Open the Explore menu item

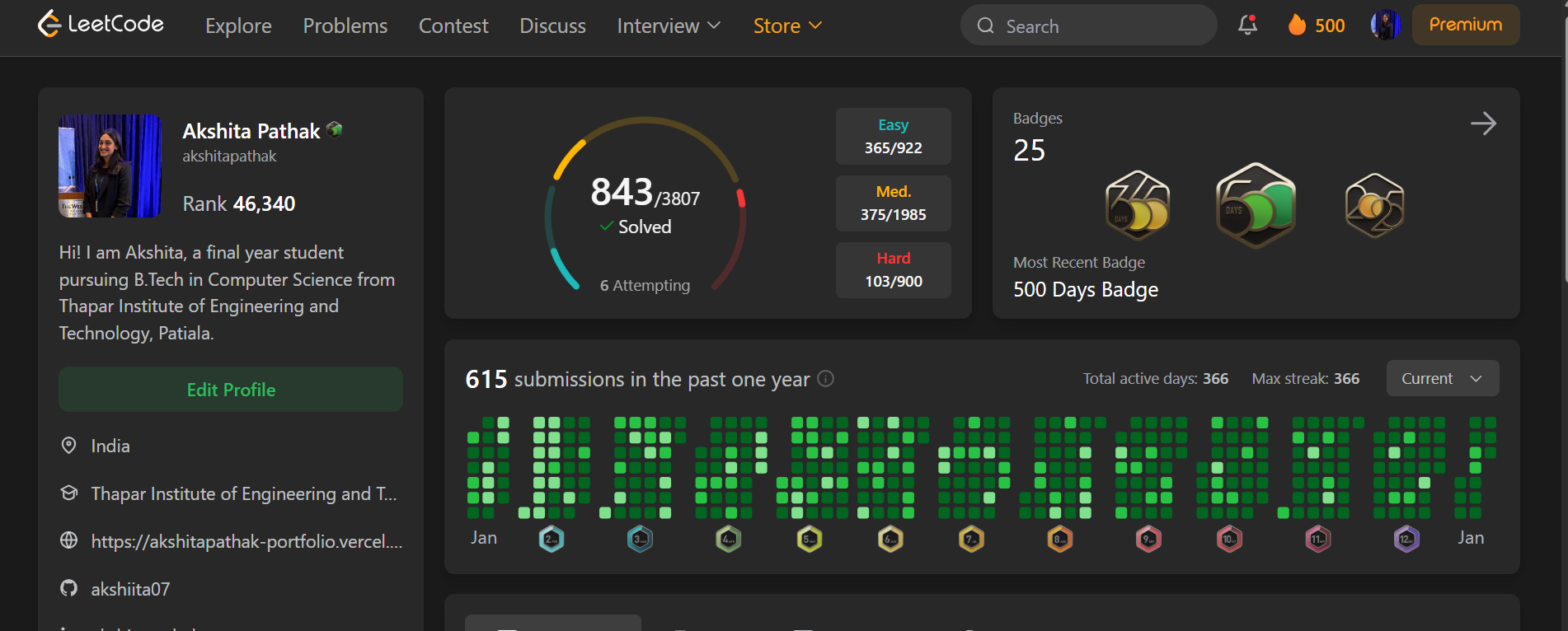[x=238, y=26]
